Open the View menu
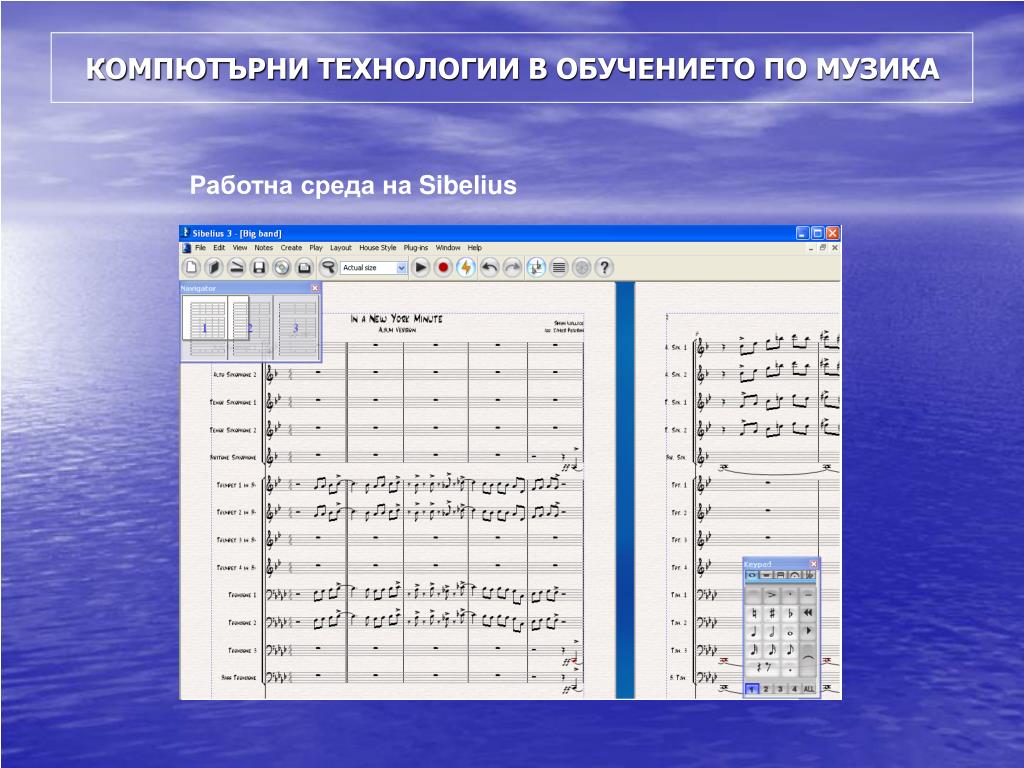1024x768 pixels. tap(240, 248)
